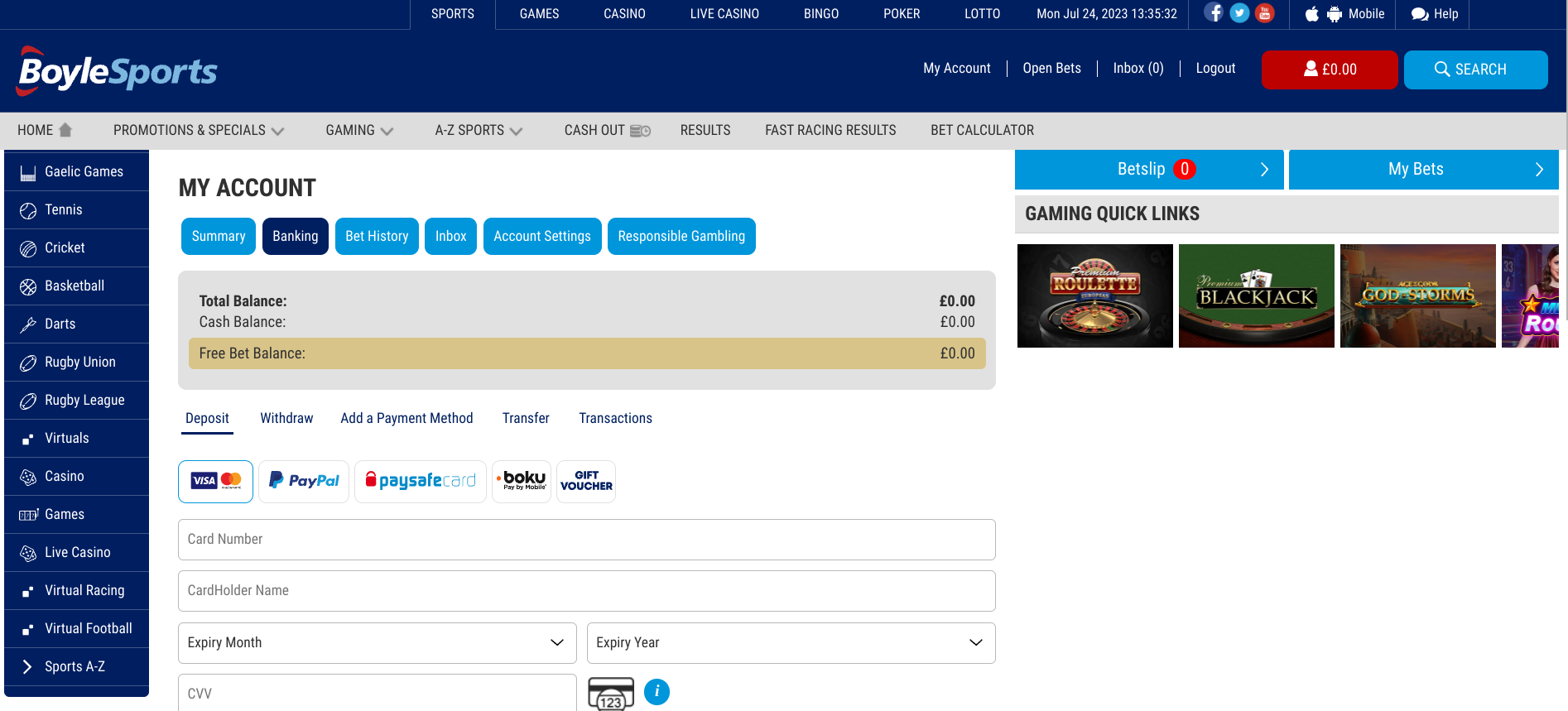Choose Gift Voucher payment method
The image size is (1568, 711).
point(586,482)
